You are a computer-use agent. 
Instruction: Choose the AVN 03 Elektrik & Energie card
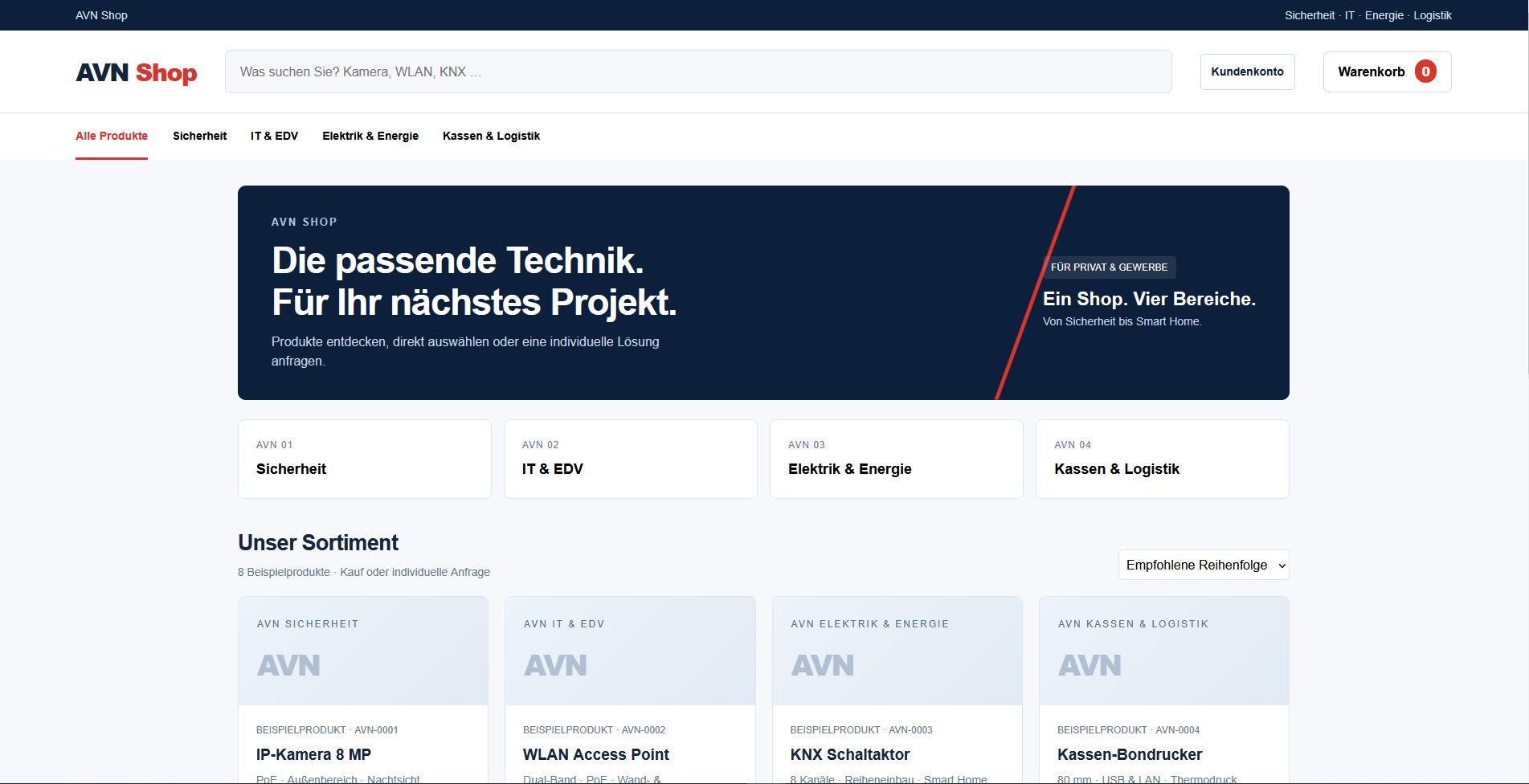point(897,459)
